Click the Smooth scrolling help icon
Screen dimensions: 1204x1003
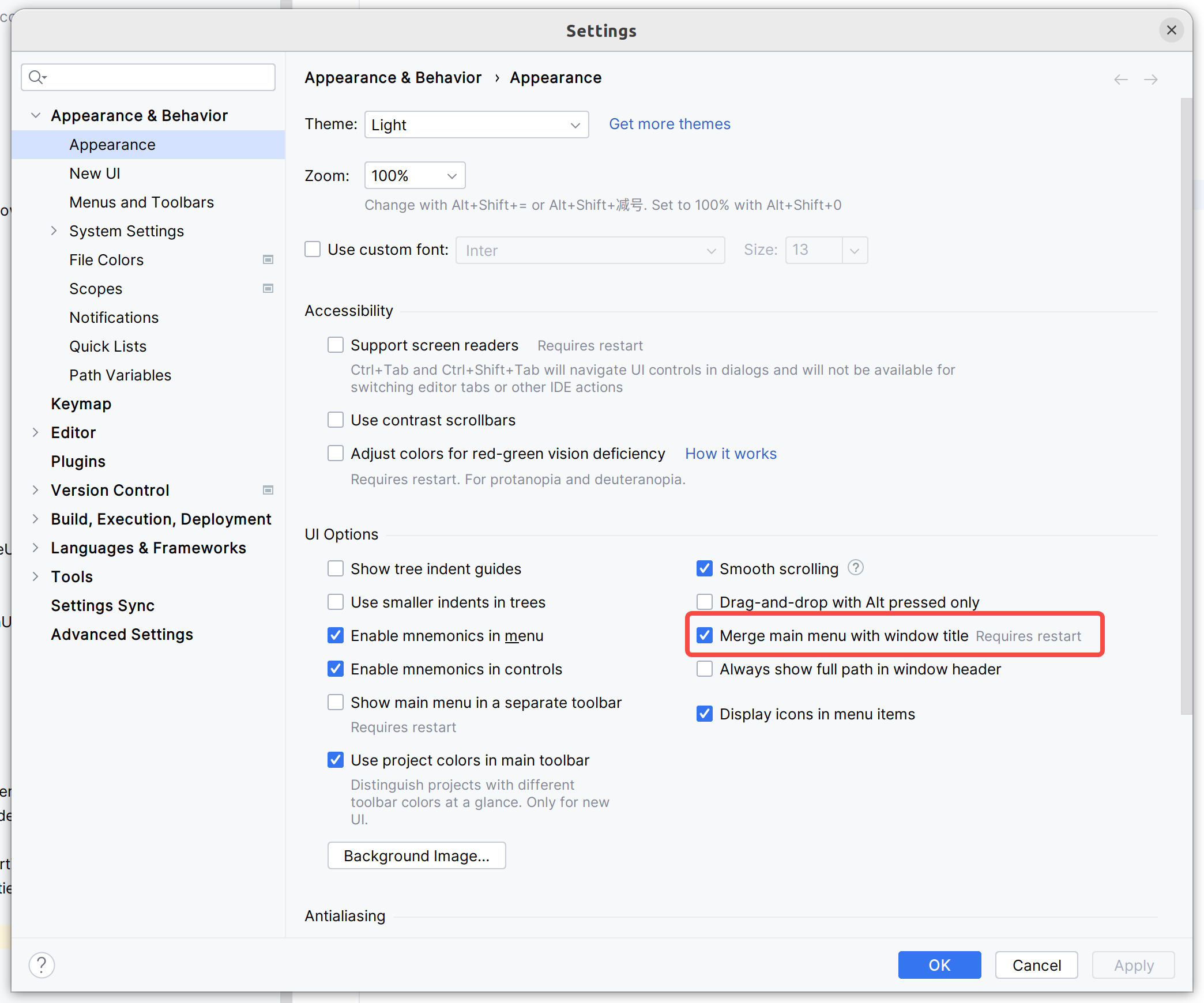point(856,568)
